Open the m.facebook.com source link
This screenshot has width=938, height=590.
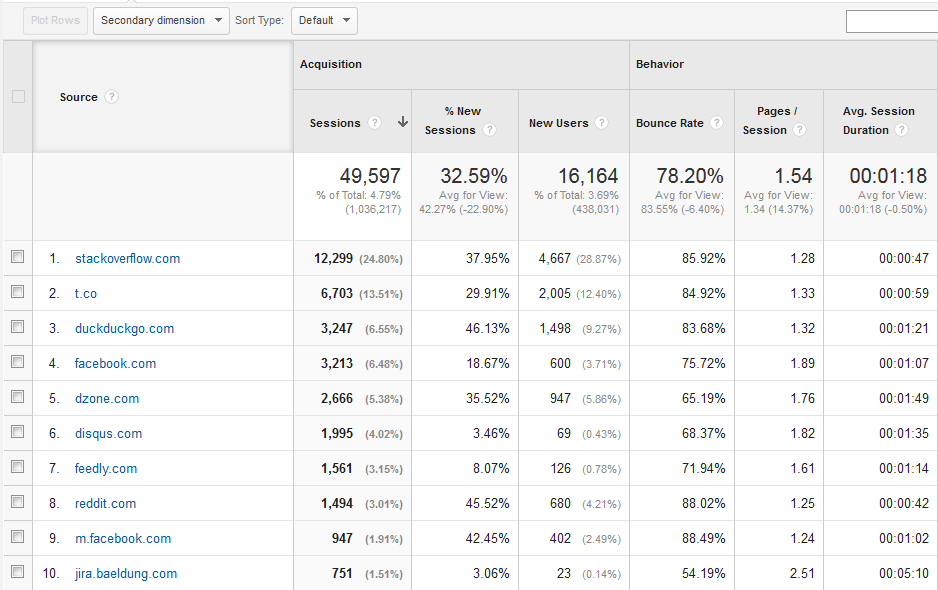click(123, 539)
